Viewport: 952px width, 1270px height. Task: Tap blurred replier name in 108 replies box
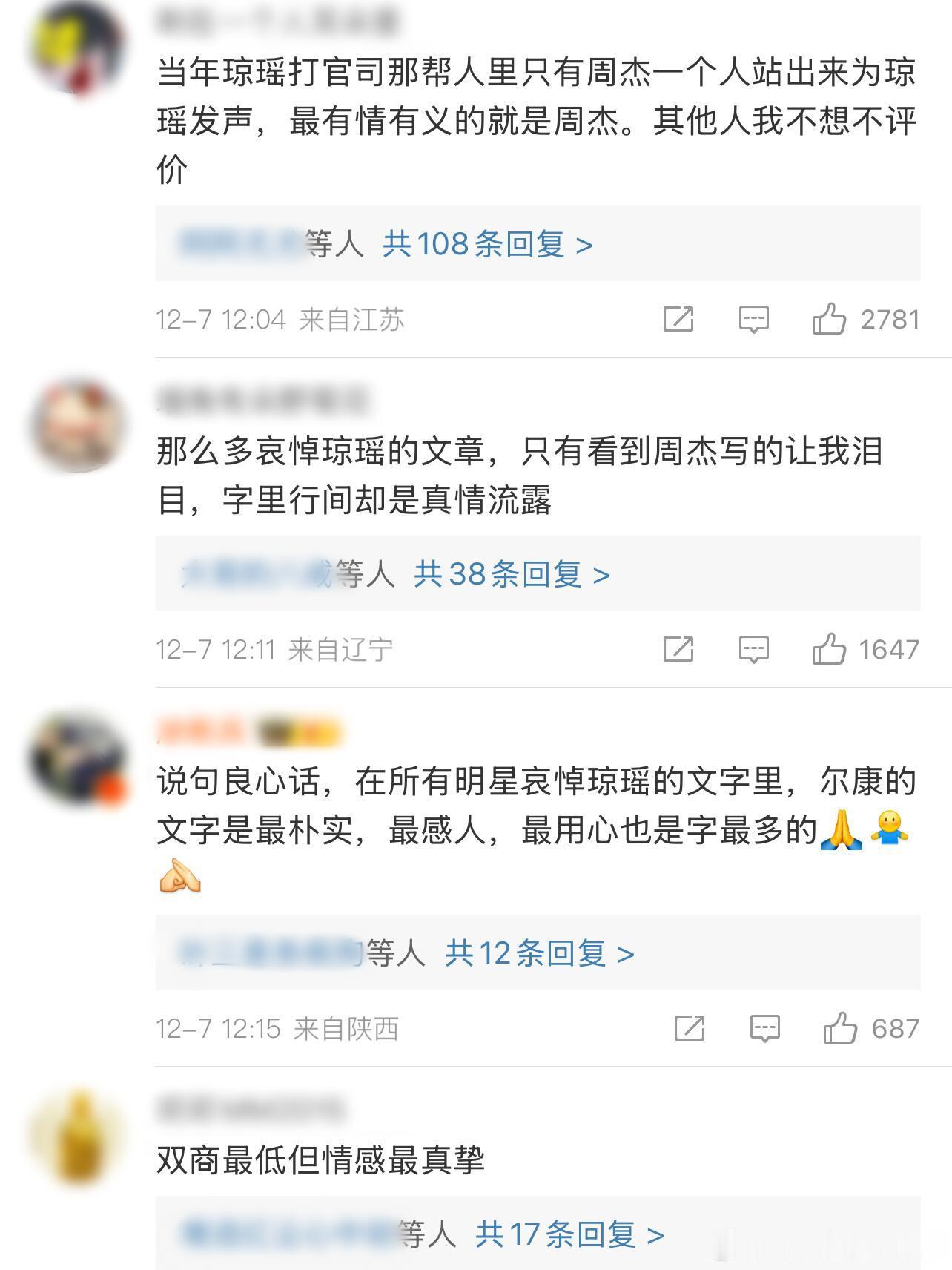tap(242, 243)
